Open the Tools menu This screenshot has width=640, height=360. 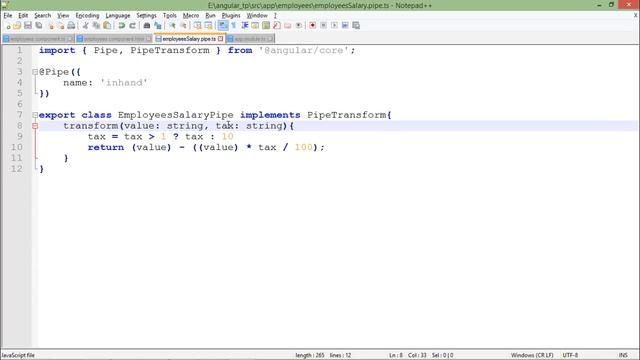pyautogui.click(x=169, y=16)
